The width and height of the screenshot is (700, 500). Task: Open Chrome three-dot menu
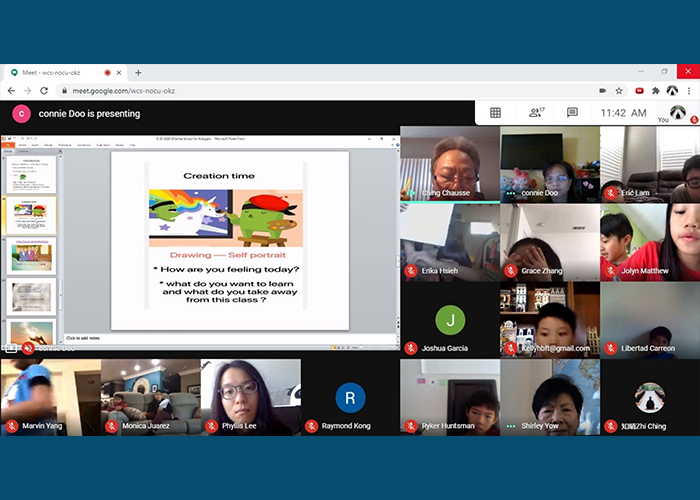[689, 91]
